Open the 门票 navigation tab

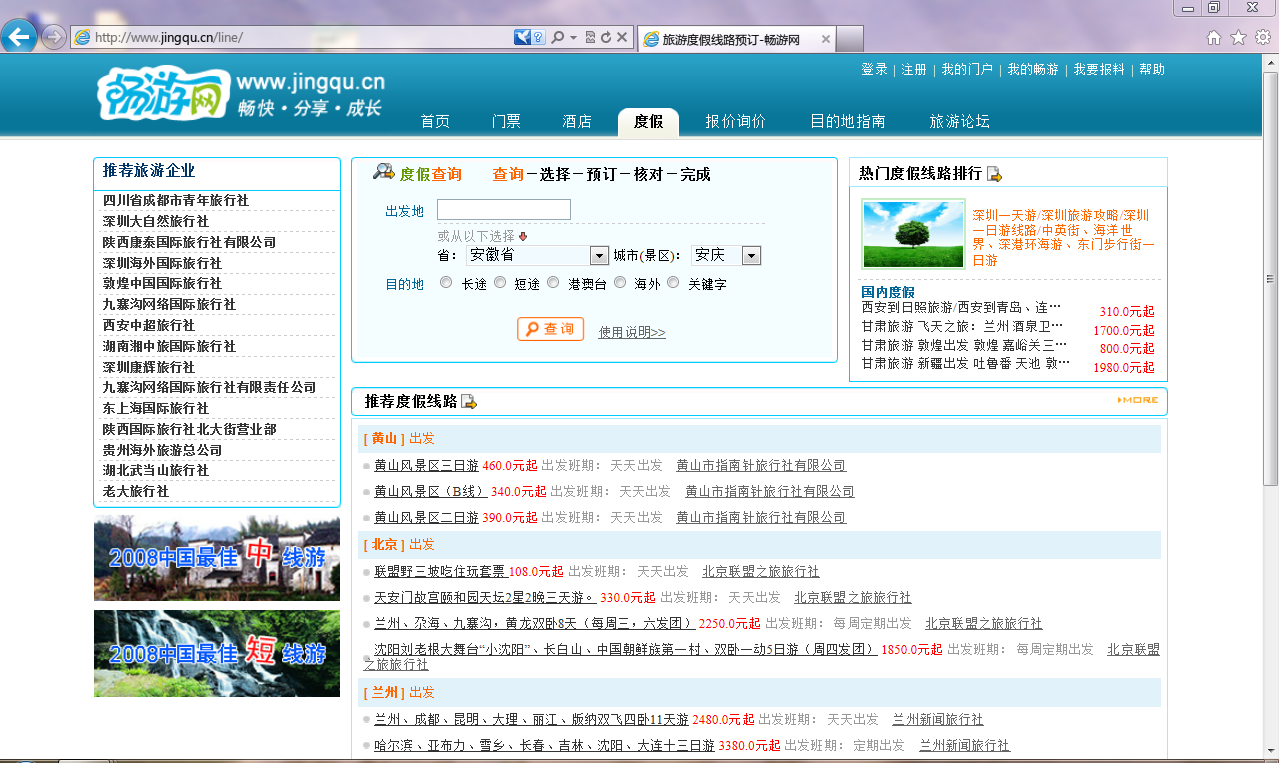coord(506,121)
